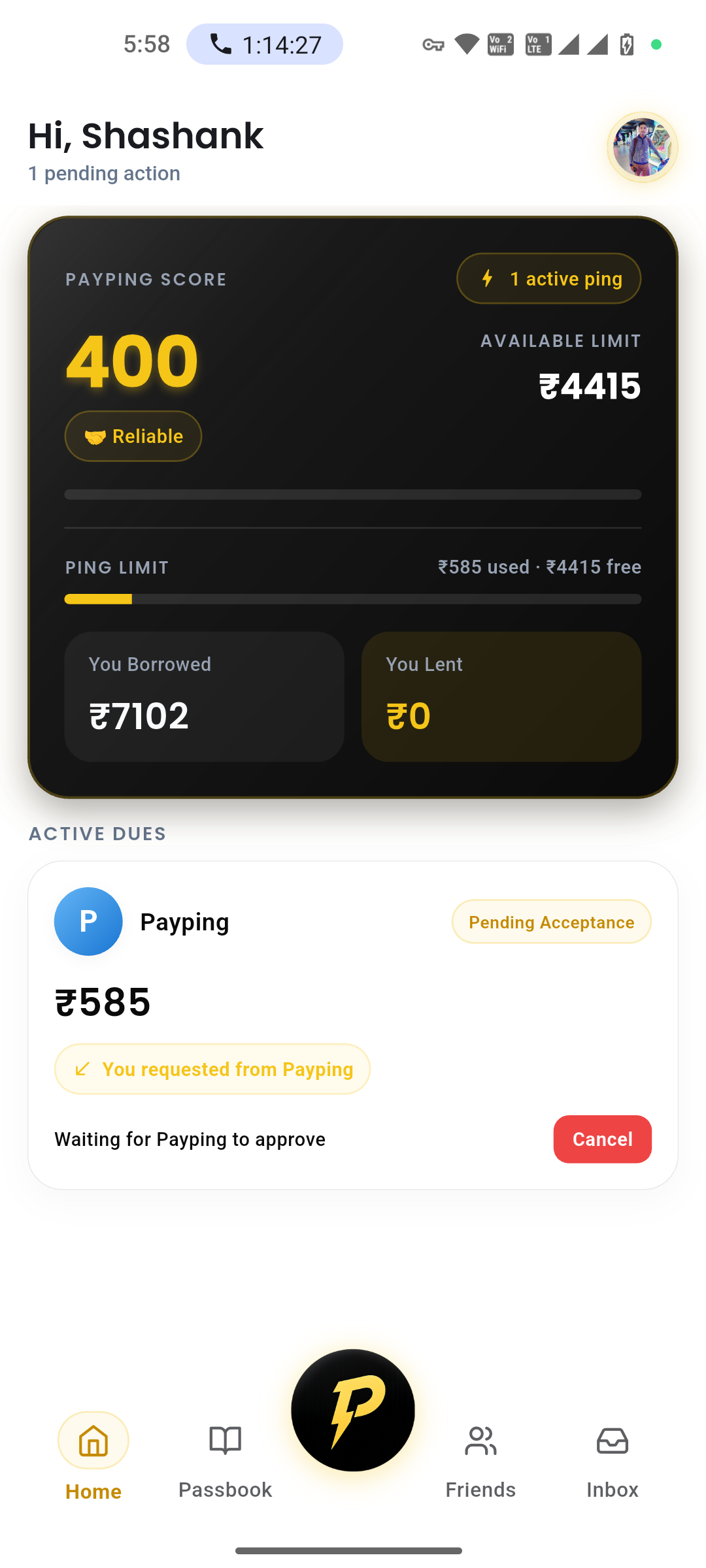This screenshot has width=706, height=1568.
Task: Tap the blue P avatar of Payping
Action: point(88,921)
